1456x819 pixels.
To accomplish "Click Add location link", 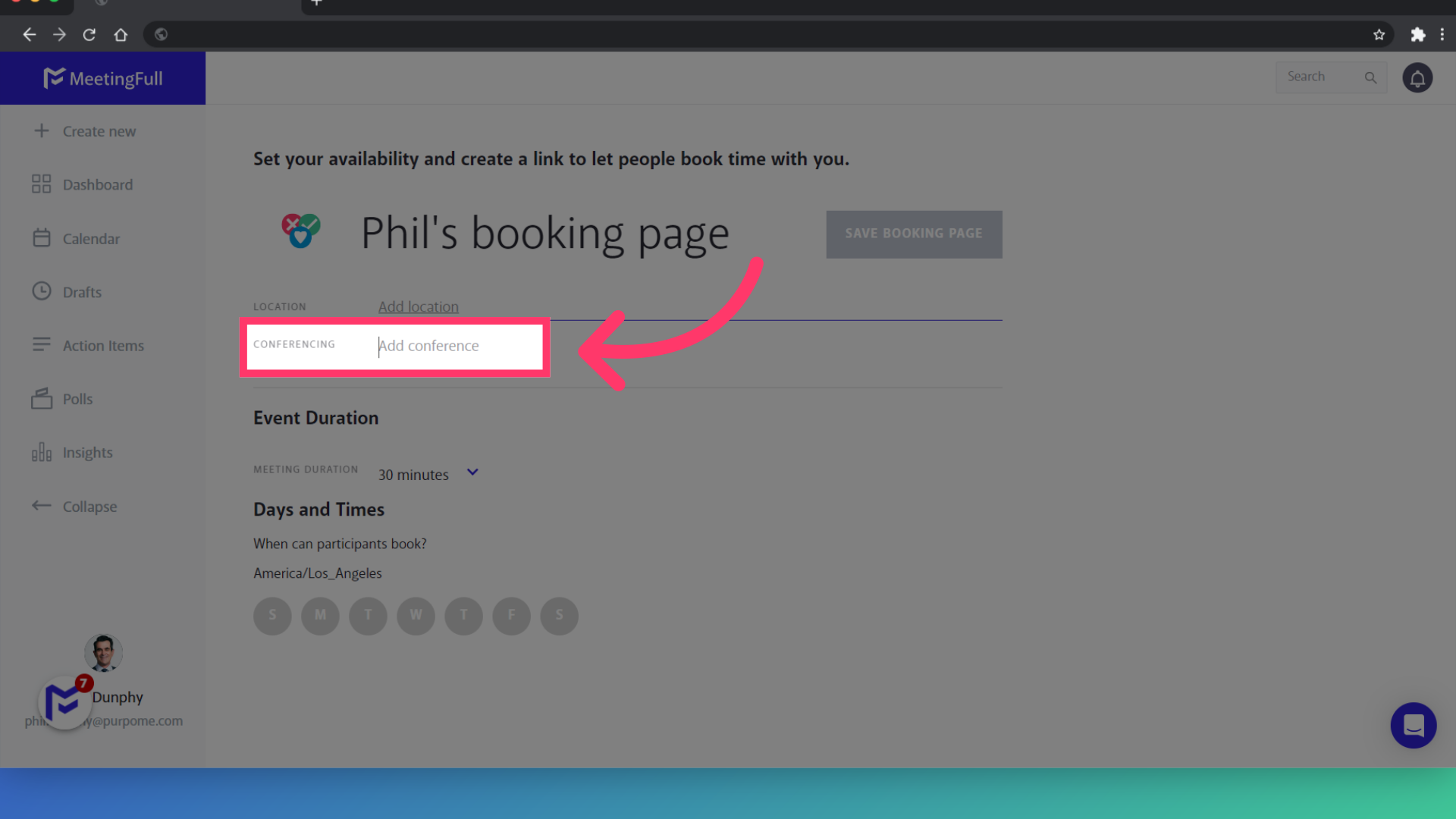I will pos(418,307).
